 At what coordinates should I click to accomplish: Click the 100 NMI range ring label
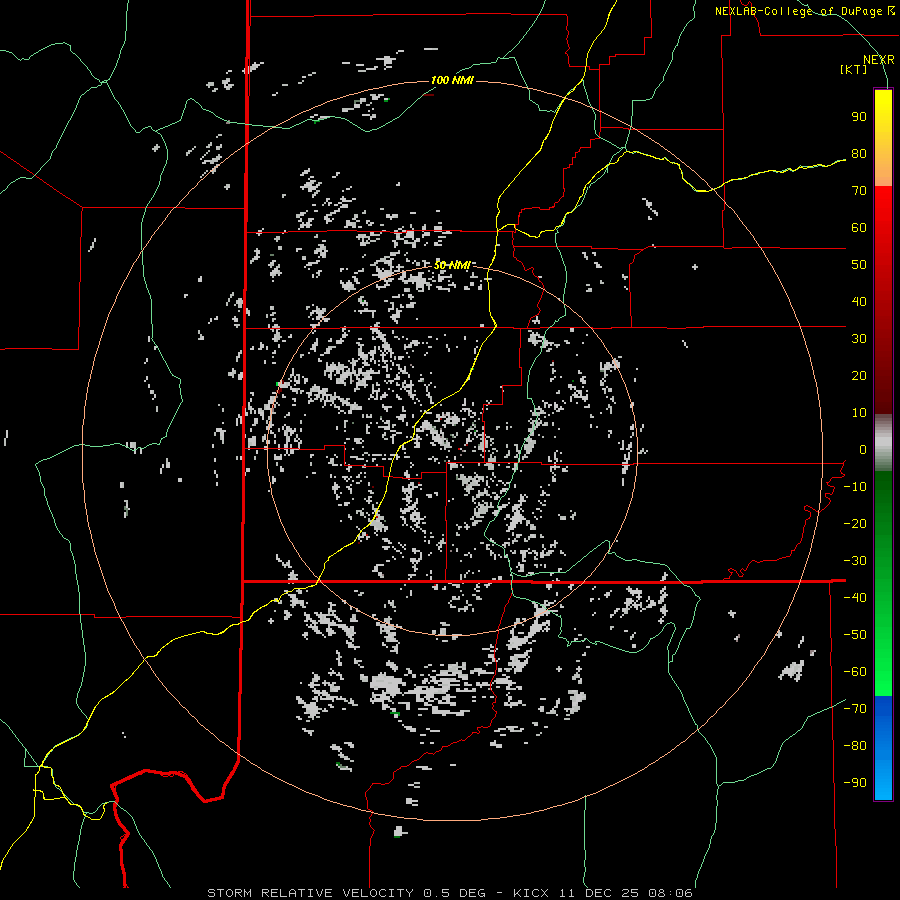click(x=452, y=80)
